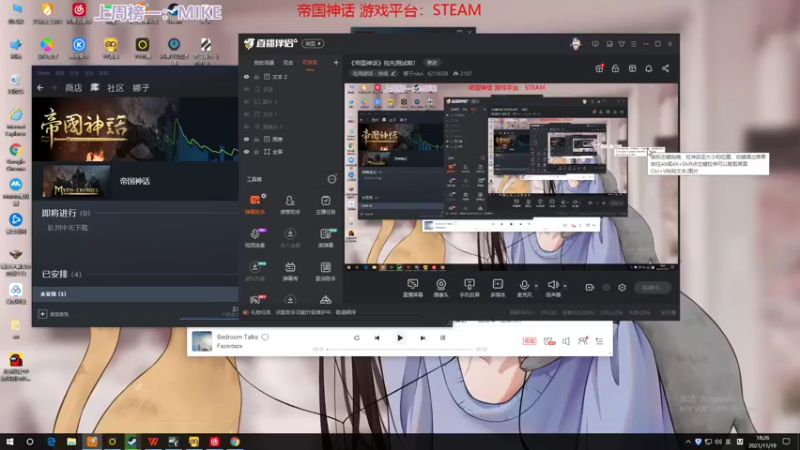The height and width of the screenshot is (450, 800).
Task: Go back in Steam with left arrow
Action: 40,88
